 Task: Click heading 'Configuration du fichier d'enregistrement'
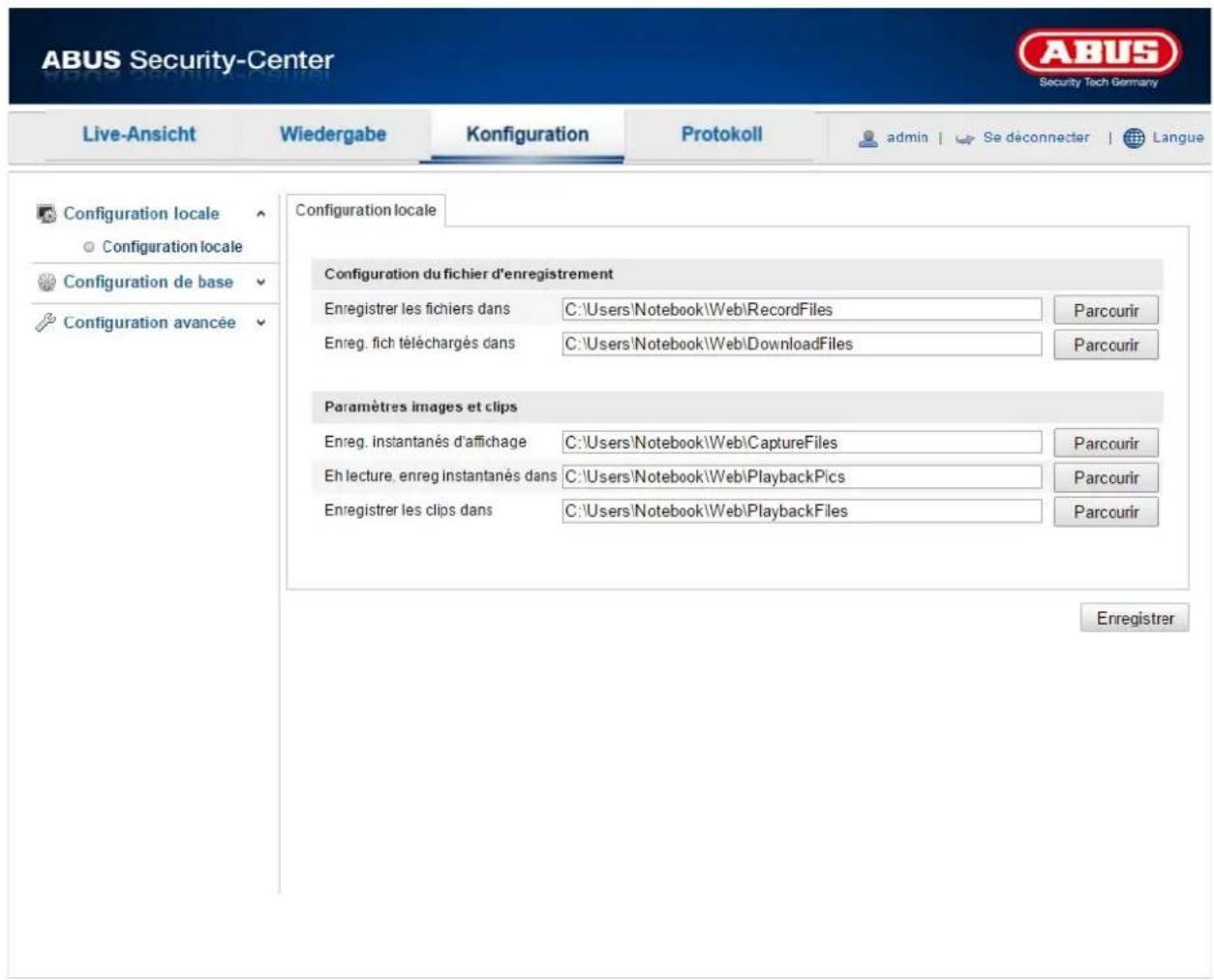pos(469,274)
